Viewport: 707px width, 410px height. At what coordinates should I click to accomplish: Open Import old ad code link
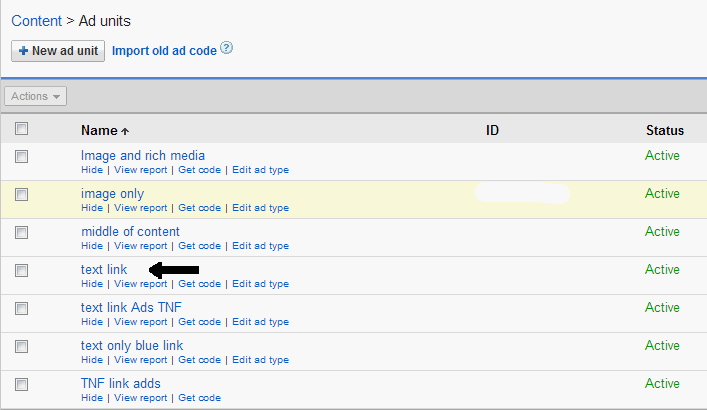click(164, 51)
